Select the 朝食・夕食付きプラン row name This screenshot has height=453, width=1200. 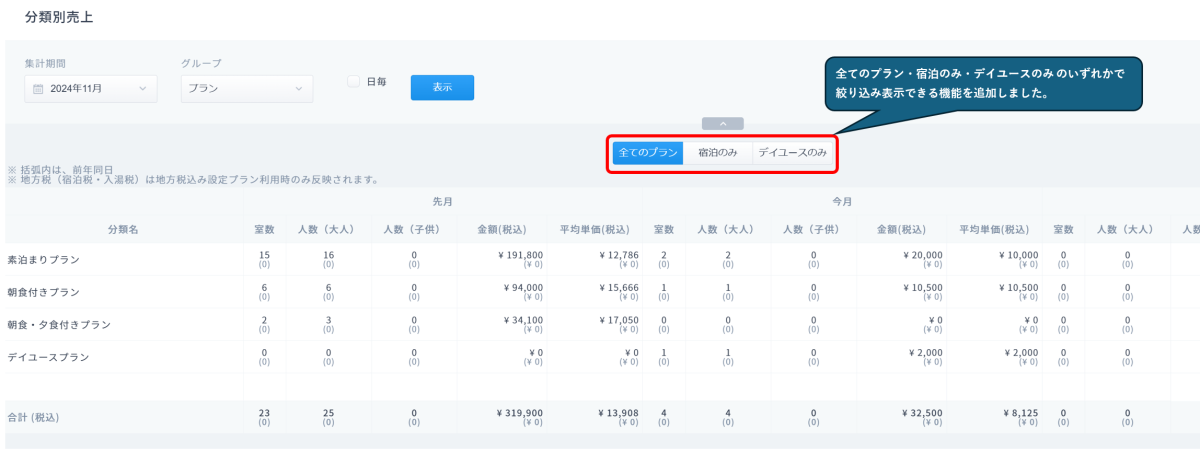tap(59, 326)
